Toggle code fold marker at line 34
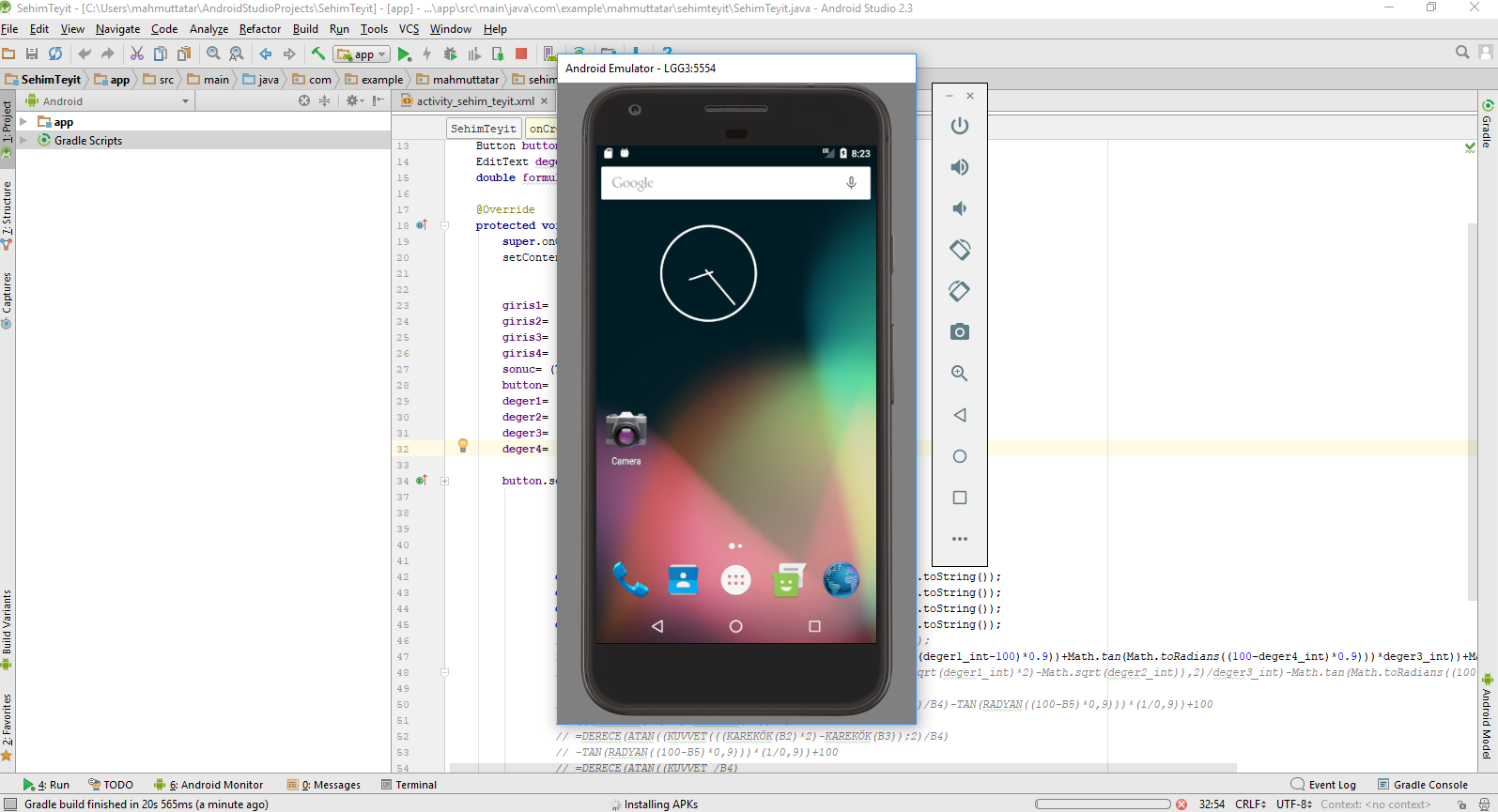The height and width of the screenshot is (812, 1498). click(444, 481)
